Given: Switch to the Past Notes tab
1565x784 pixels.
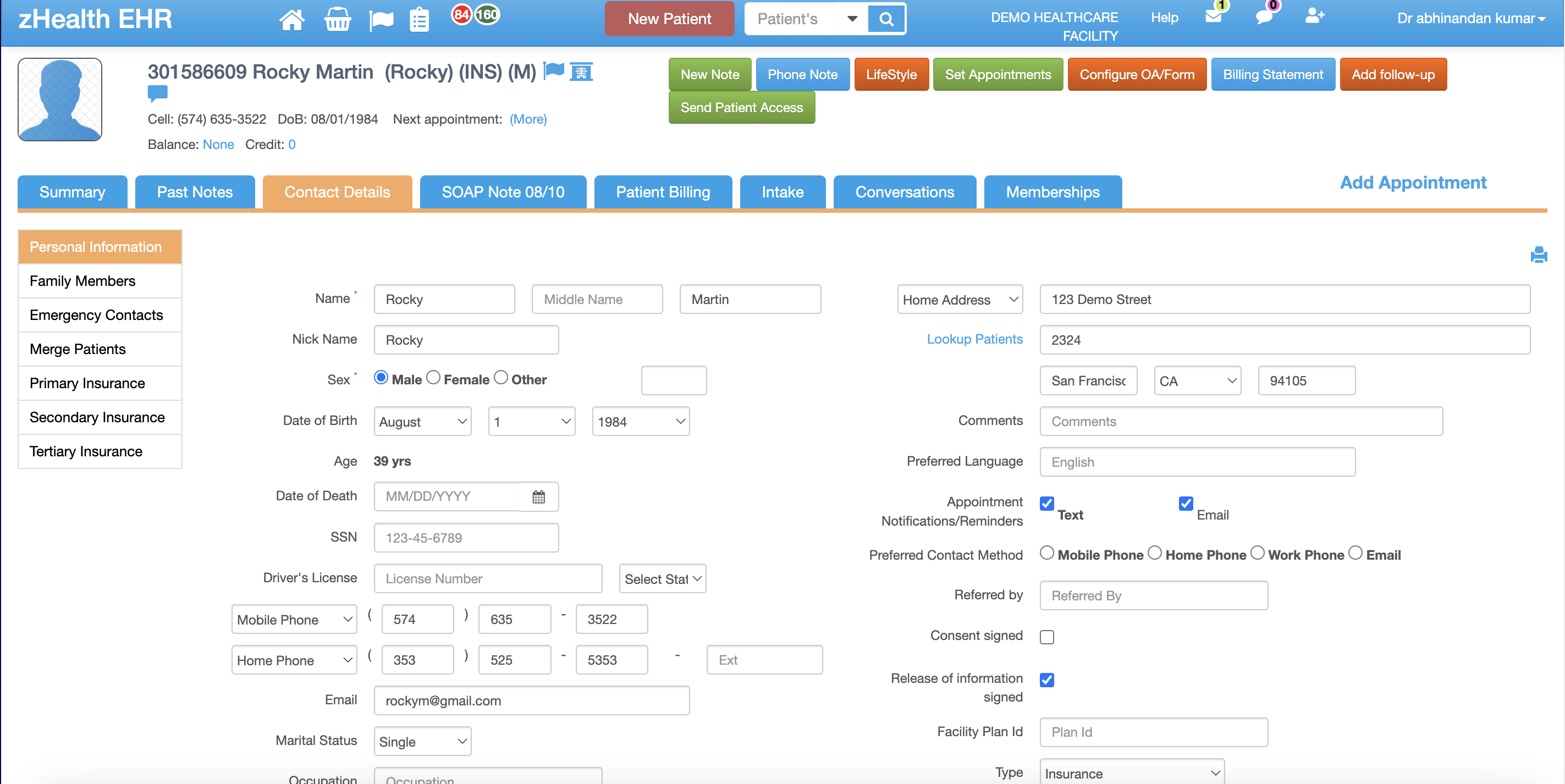Looking at the screenshot, I should [195, 192].
